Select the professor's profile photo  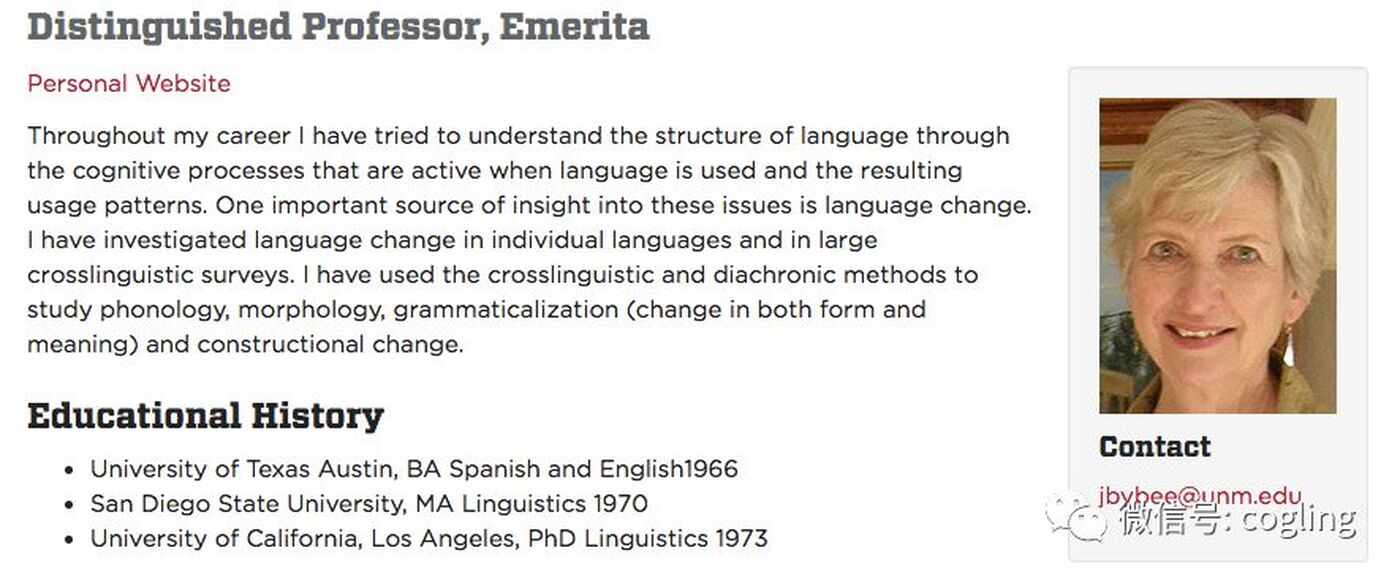[1217, 256]
